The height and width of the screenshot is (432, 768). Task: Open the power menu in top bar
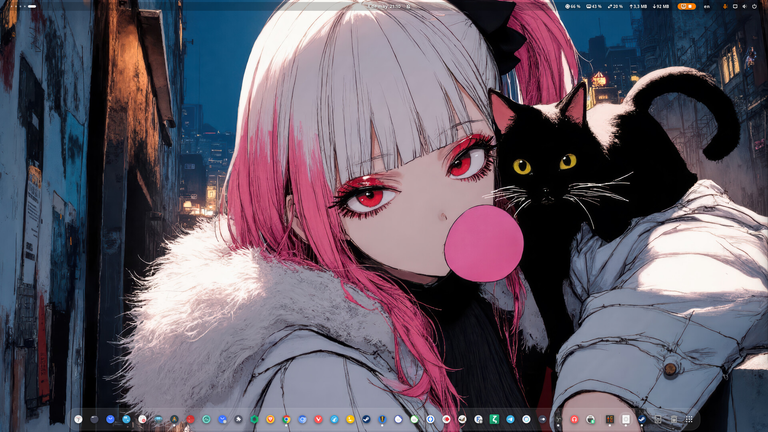(754, 7)
